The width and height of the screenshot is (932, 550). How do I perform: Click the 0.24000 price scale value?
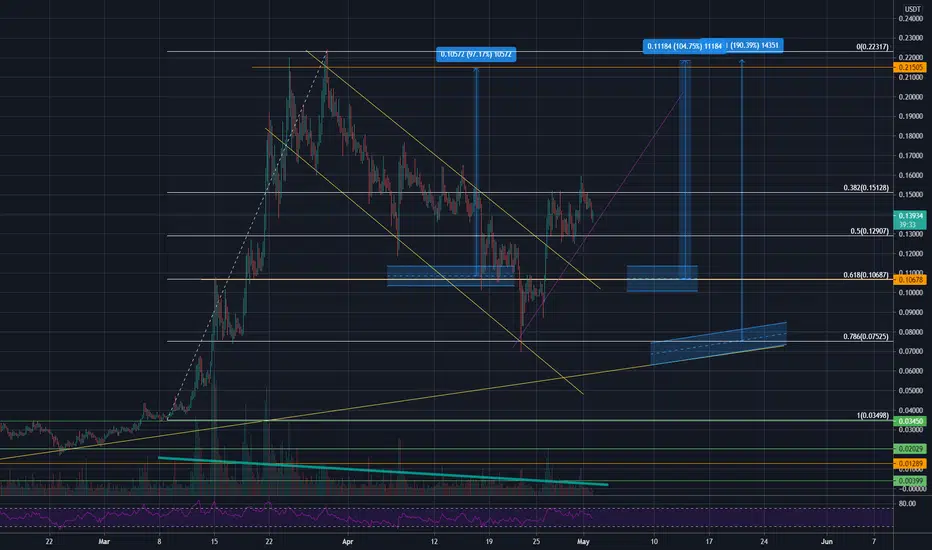pyautogui.click(x=911, y=19)
